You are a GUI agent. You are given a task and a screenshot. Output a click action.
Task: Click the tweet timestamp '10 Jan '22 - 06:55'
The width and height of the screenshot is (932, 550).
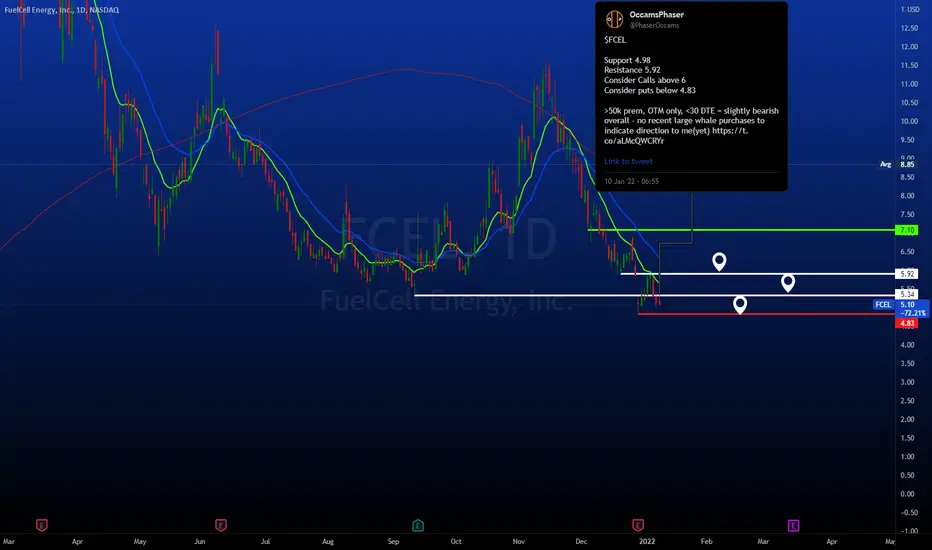(631, 181)
